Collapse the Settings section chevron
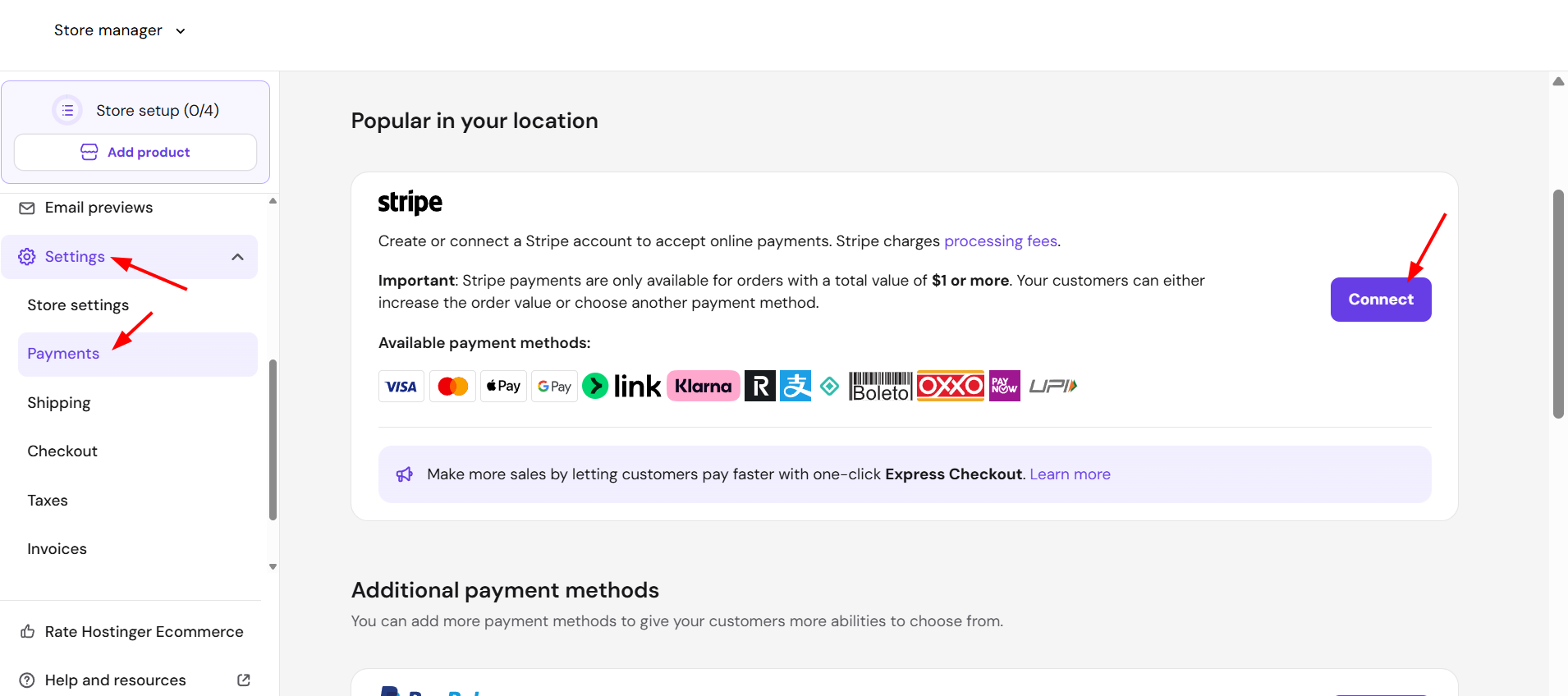The width and height of the screenshot is (1568, 696). click(x=237, y=257)
